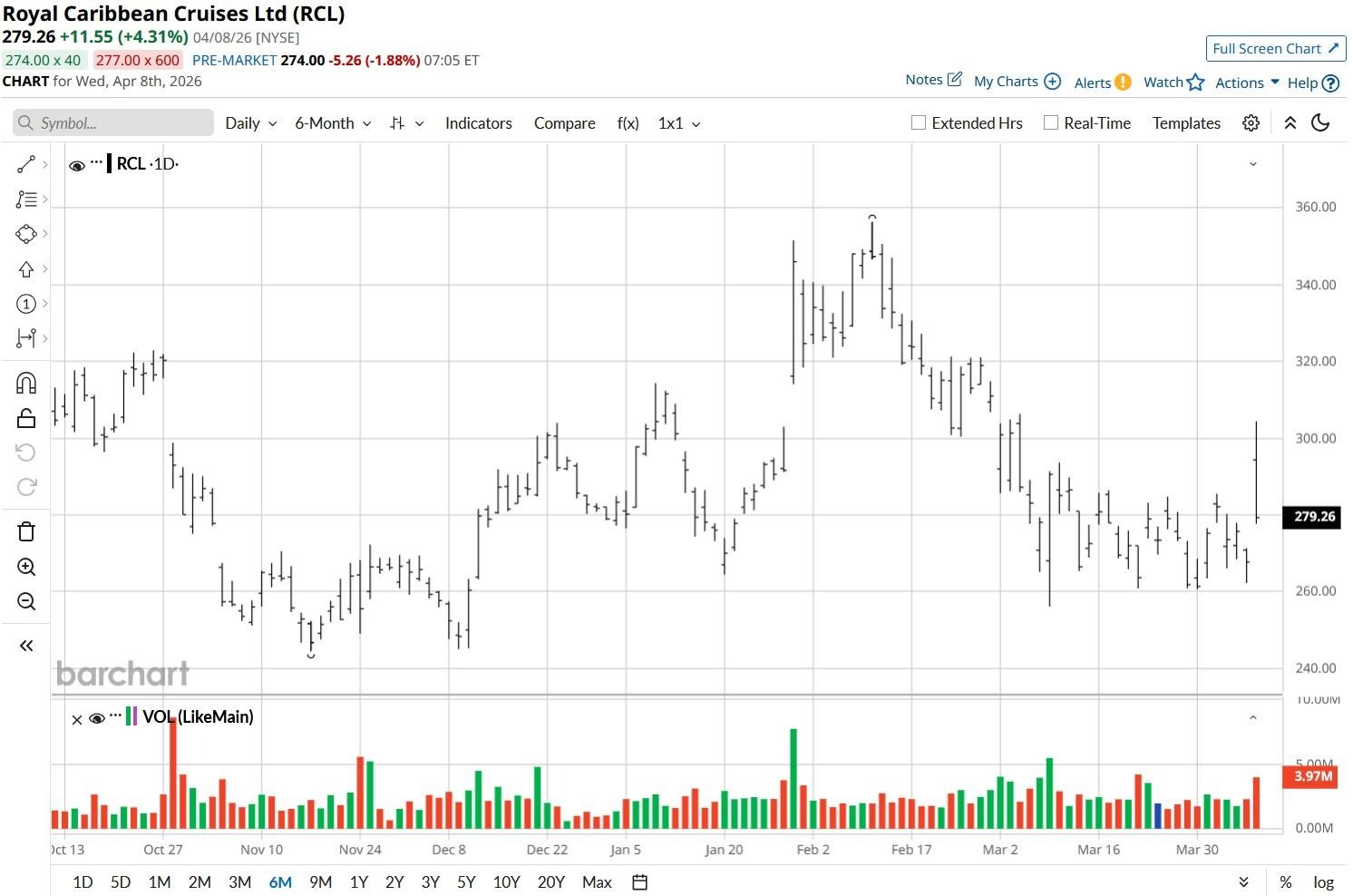Select the arrow marker tool
1353x896 pixels.
[26, 269]
